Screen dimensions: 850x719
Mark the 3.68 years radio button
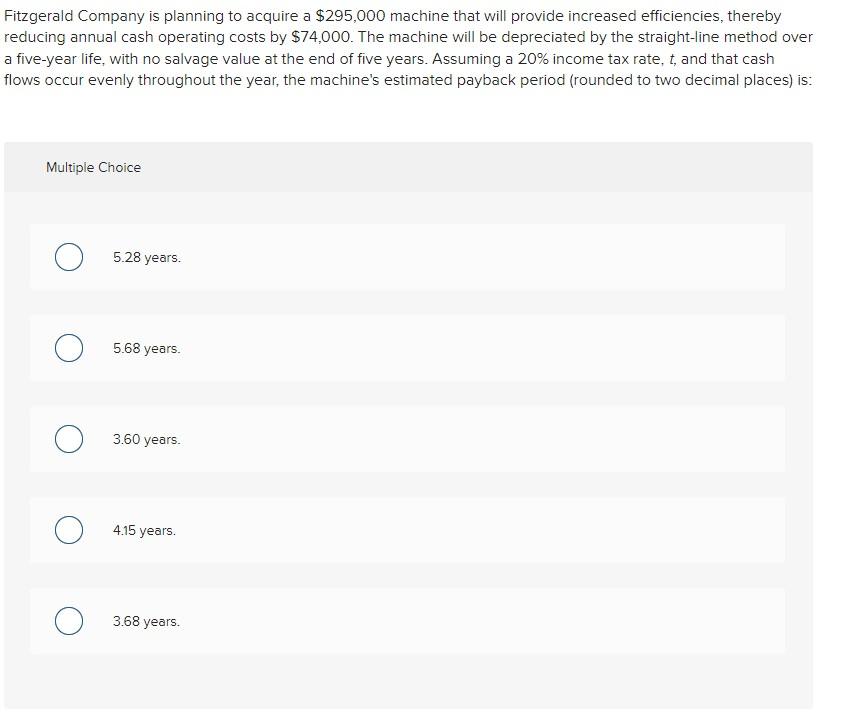pos(69,621)
